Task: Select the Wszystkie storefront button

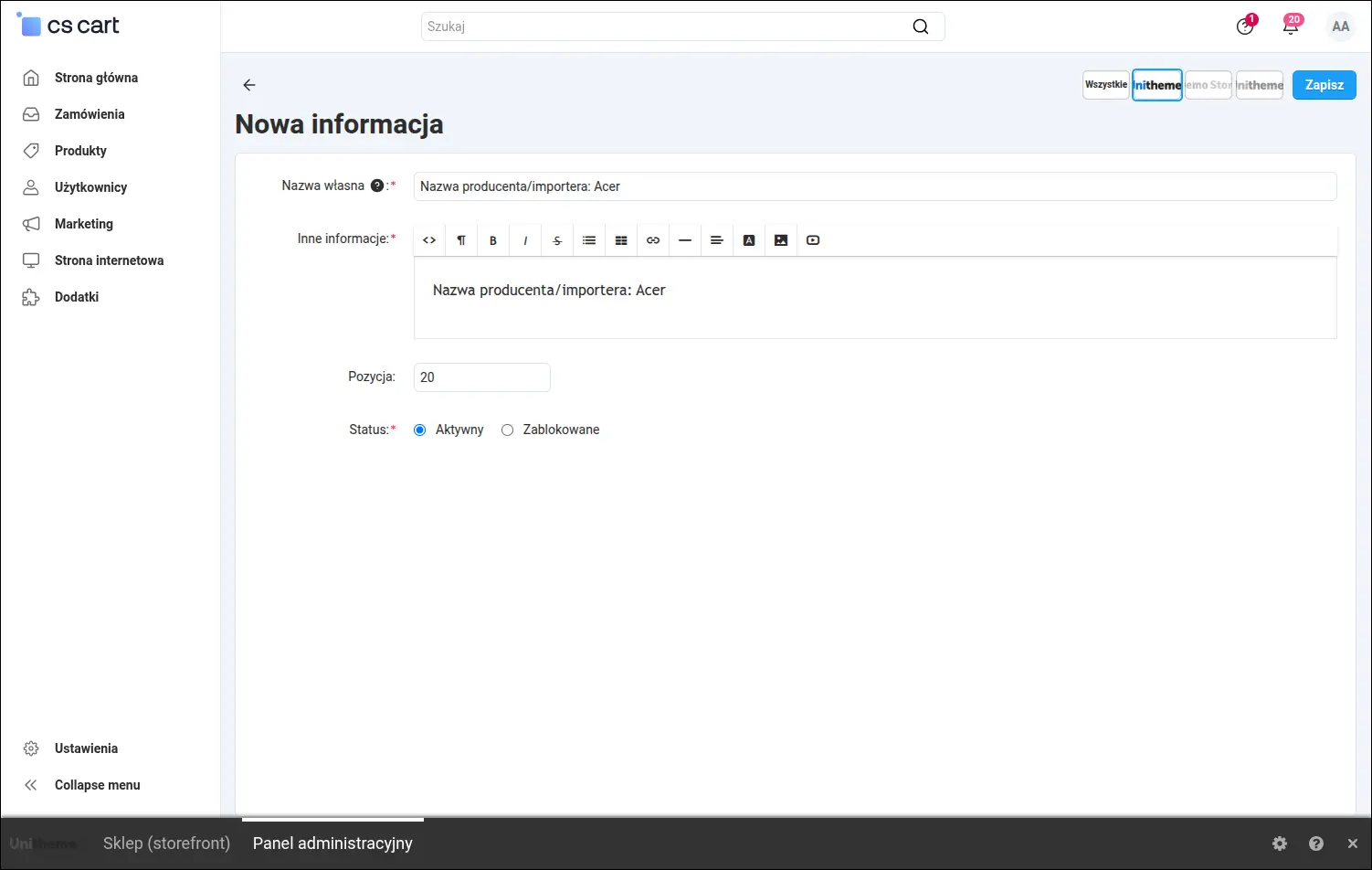Action: 1106,85
